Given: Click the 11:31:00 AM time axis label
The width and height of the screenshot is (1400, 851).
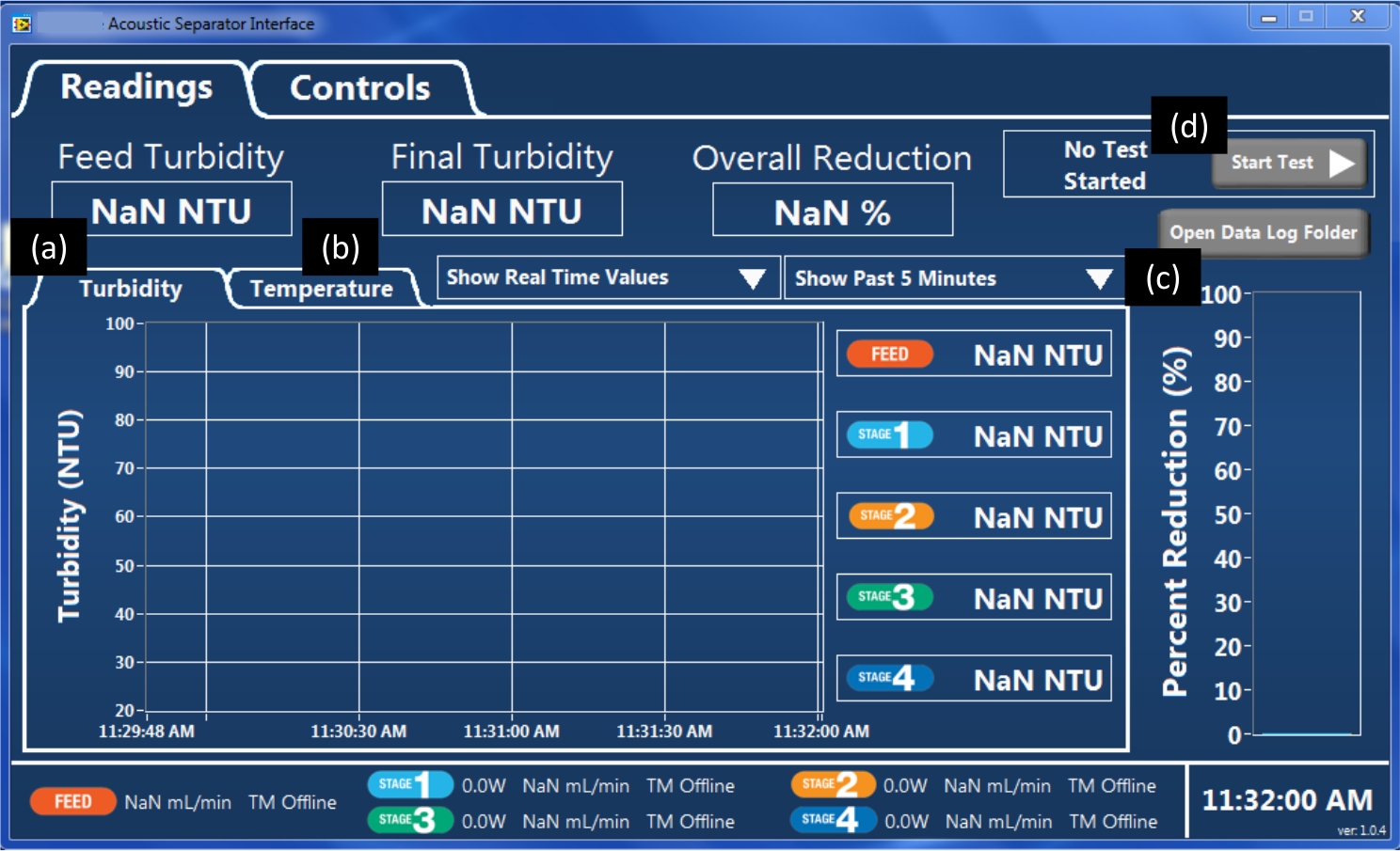Looking at the screenshot, I should pyautogui.click(x=511, y=731).
